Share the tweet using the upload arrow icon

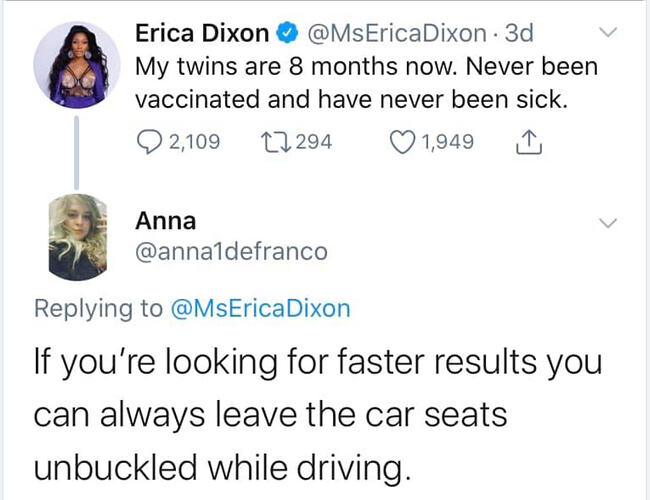point(527,142)
